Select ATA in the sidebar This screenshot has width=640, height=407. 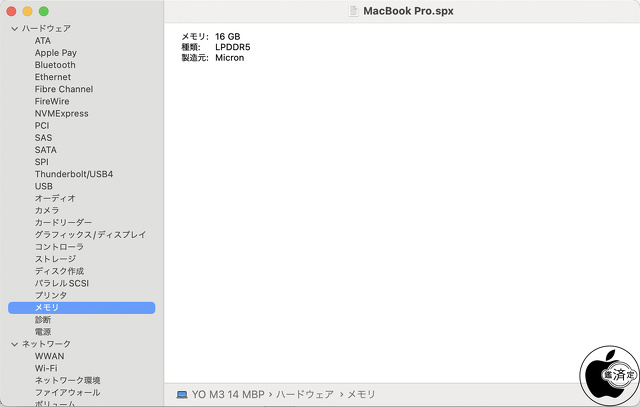tap(42, 41)
